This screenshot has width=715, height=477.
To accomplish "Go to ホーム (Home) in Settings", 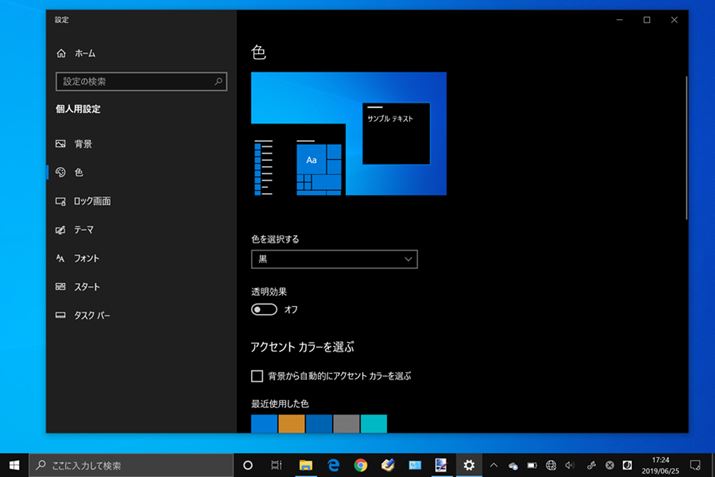I will click(84, 53).
